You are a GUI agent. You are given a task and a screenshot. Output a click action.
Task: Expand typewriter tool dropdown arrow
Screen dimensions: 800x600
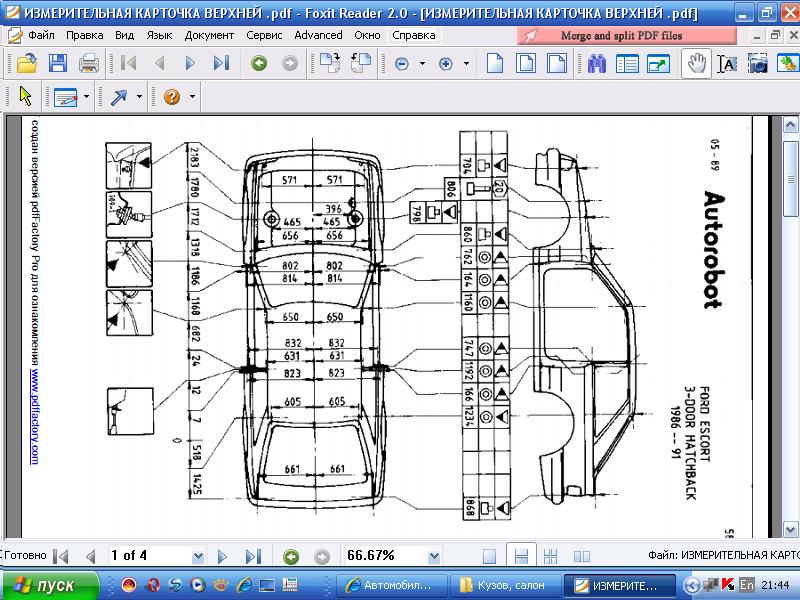tap(86, 96)
